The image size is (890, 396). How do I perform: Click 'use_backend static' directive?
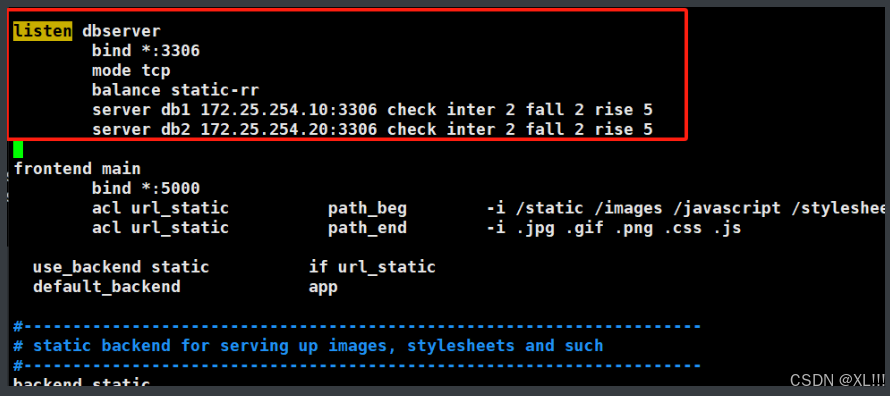tap(121, 267)
